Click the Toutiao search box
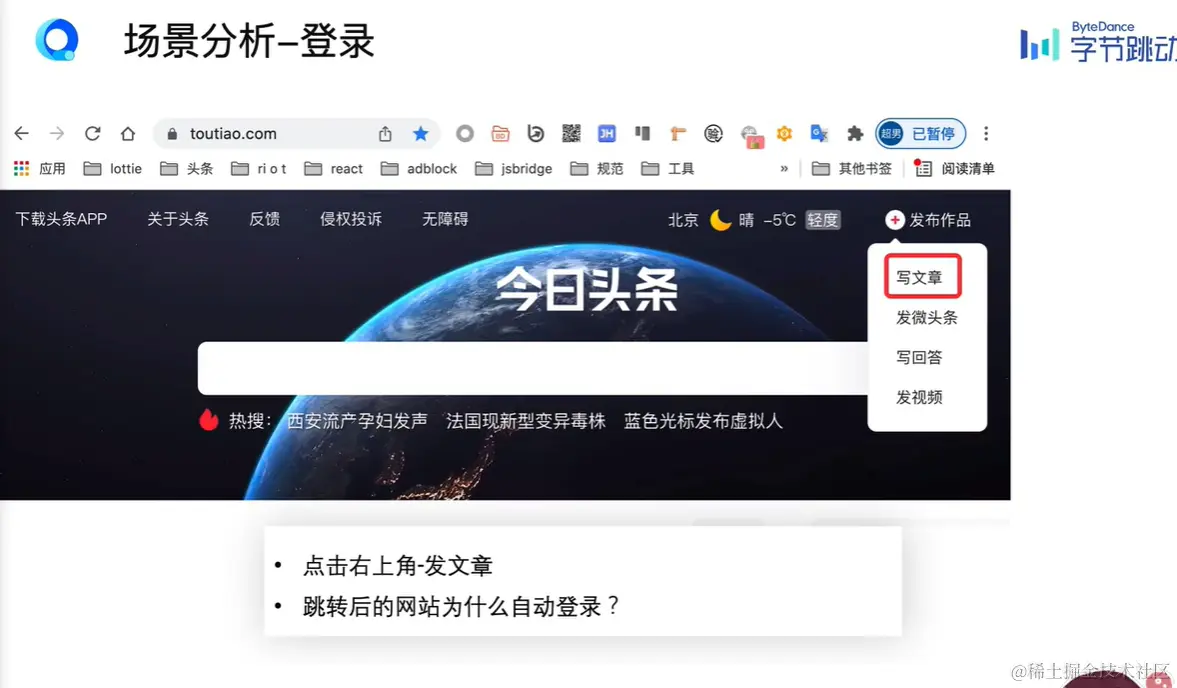Screen dimensions: 1177x688 (x=533, y=368)
